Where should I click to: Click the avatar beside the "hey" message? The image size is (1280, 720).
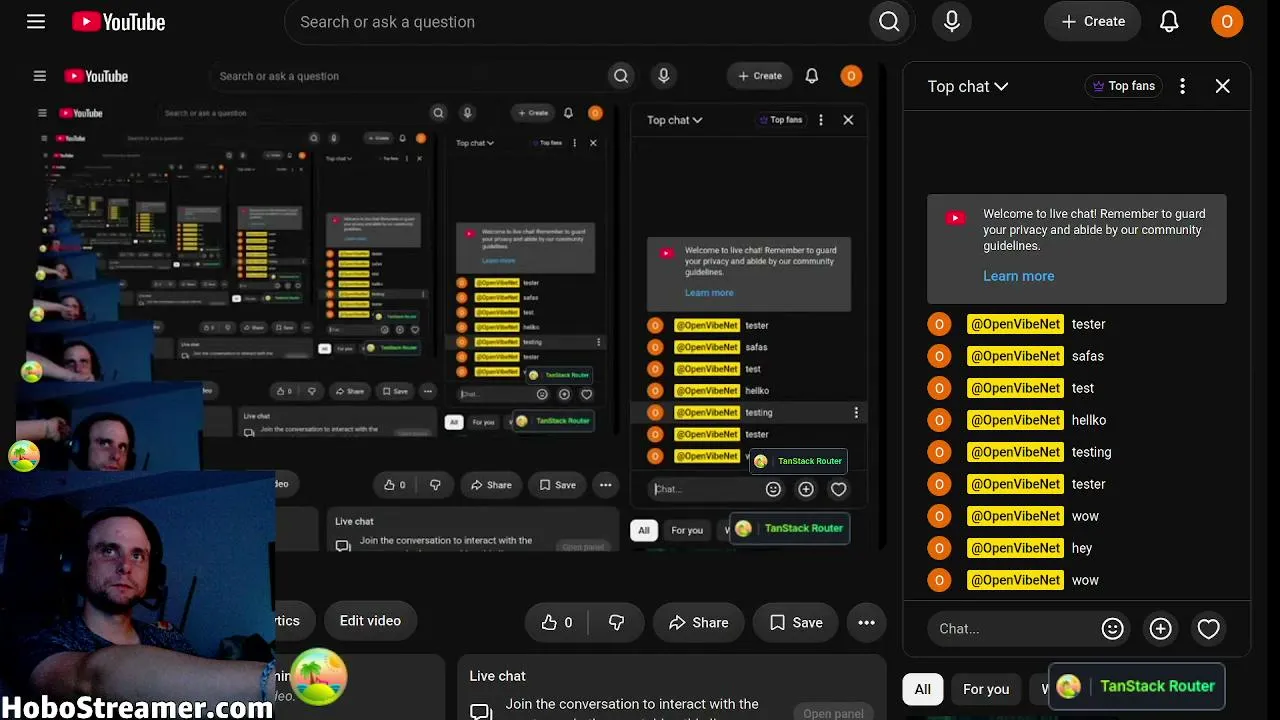tap(939, 548)
